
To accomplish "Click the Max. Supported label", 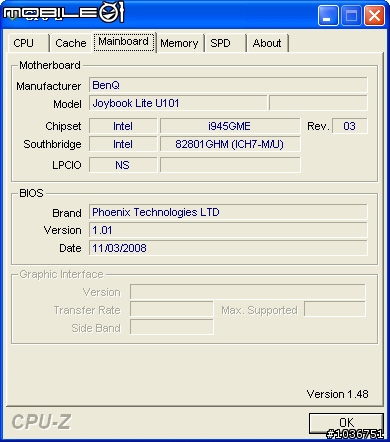I will (259, 310).
